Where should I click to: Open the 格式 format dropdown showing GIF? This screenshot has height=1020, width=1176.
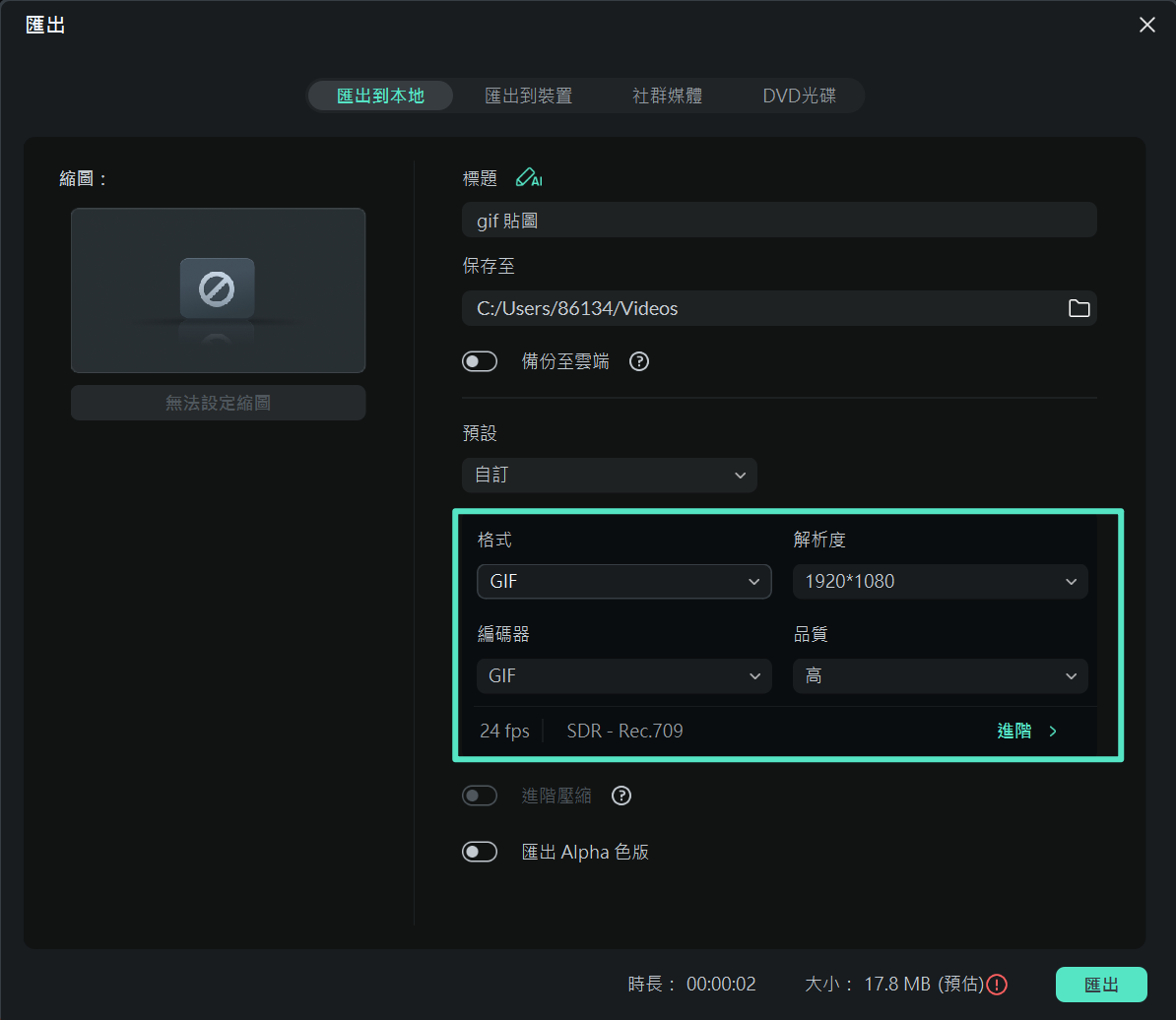tap(623, 582)
